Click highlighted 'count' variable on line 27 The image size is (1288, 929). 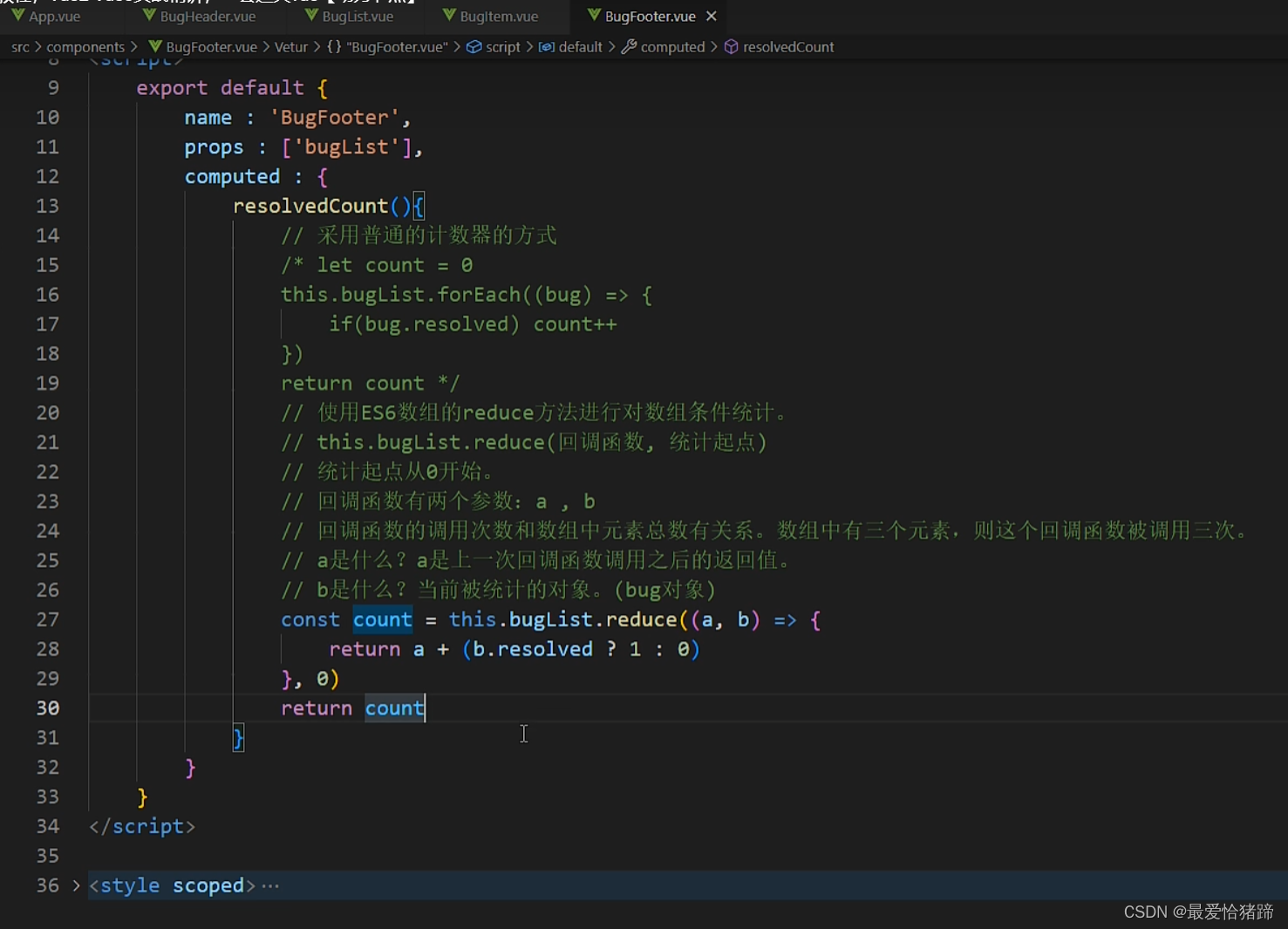(382, 619)
